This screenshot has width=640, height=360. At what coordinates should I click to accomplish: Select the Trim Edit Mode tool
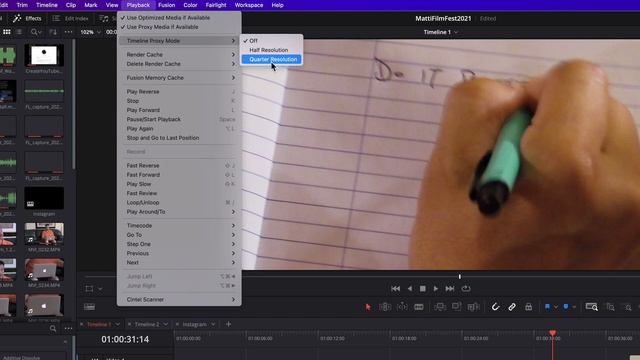[385, 307]
